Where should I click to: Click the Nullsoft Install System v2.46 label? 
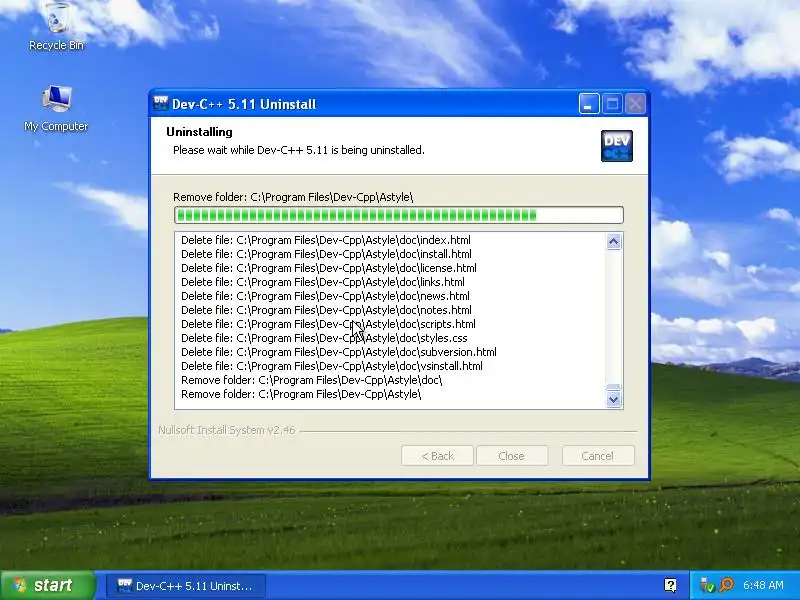[227, 430]
